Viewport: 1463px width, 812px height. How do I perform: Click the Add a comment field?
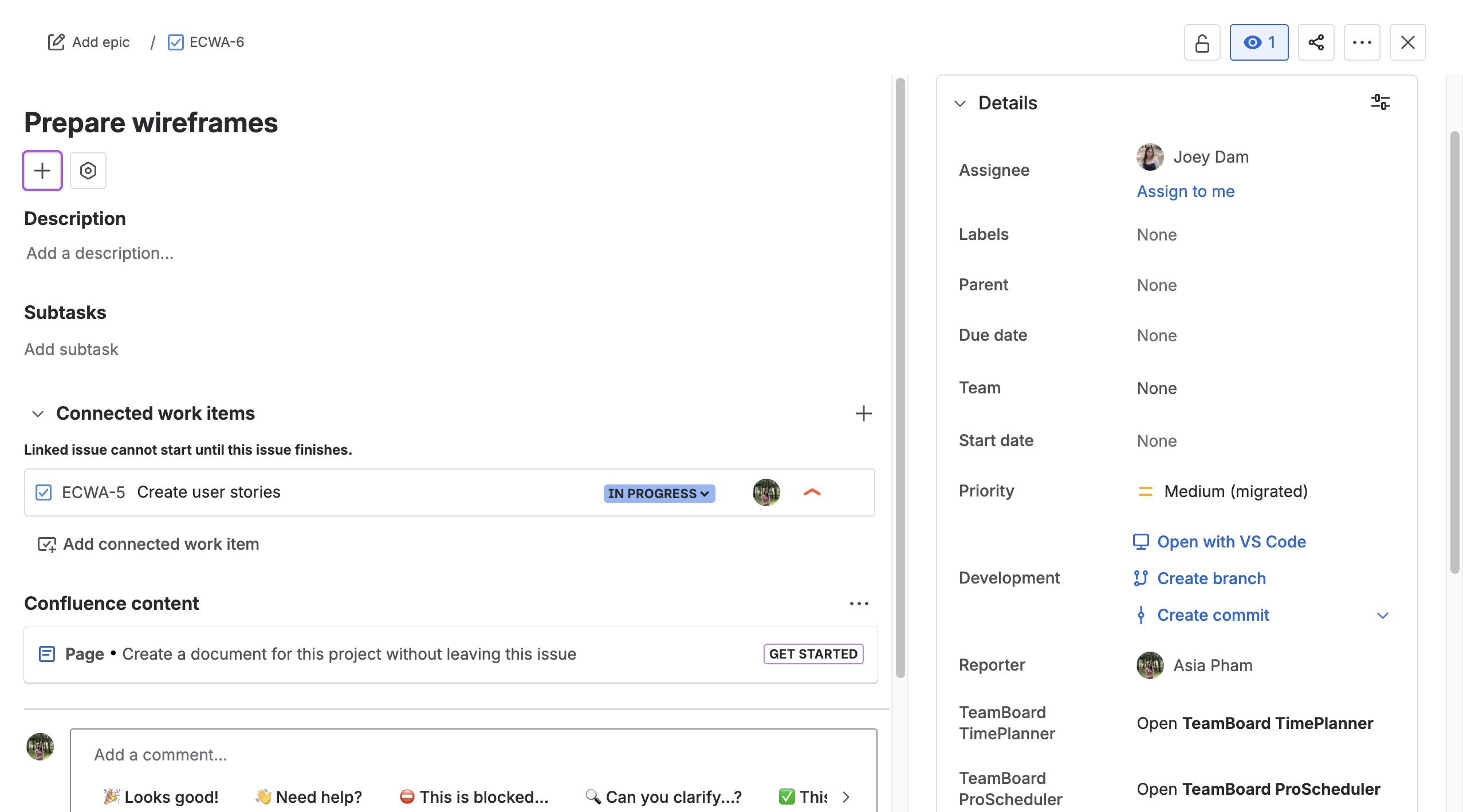[472, 755]
